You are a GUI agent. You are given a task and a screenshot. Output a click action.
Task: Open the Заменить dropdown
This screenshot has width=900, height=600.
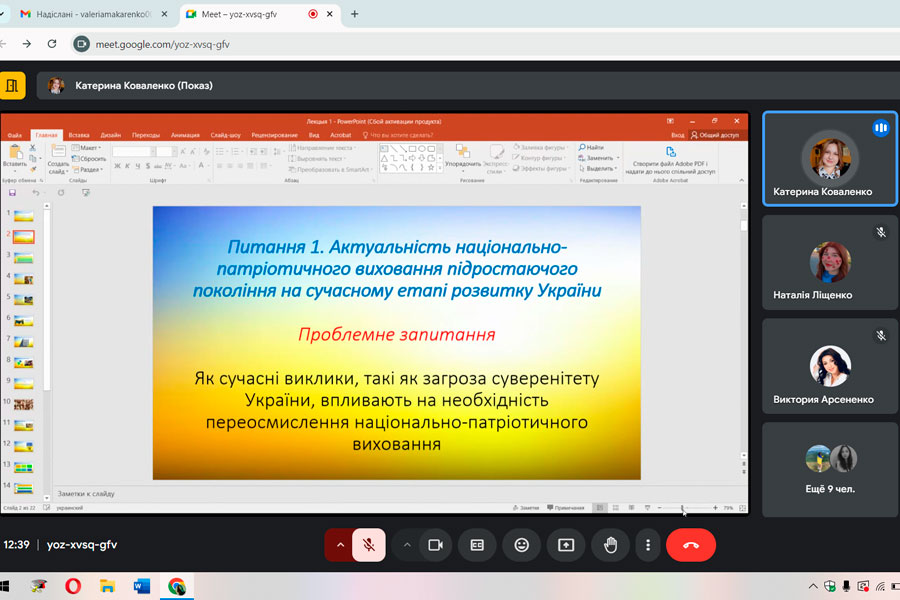click(599, 158)
